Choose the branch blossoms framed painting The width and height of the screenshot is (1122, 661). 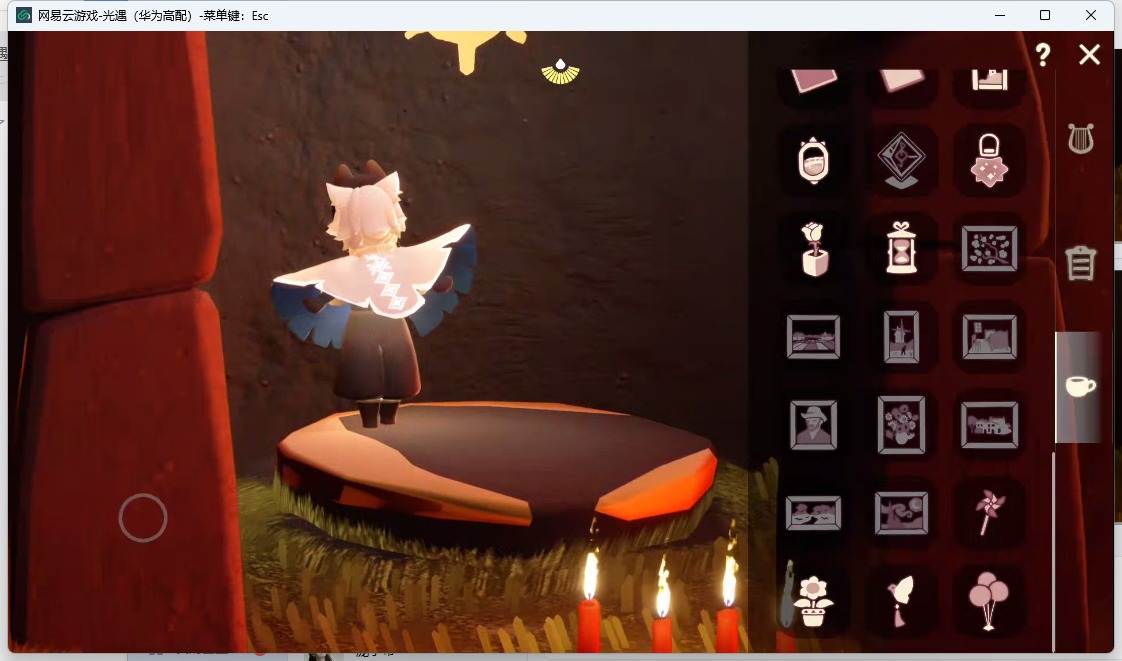(x=990, y=248)
